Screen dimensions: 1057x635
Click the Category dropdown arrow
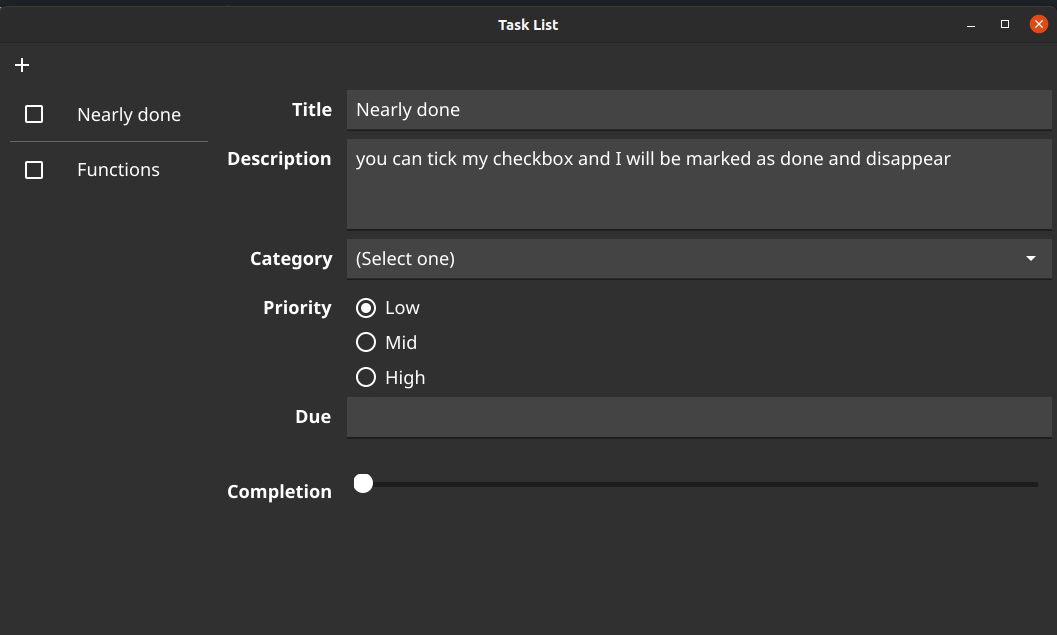tap(1031, 258)
